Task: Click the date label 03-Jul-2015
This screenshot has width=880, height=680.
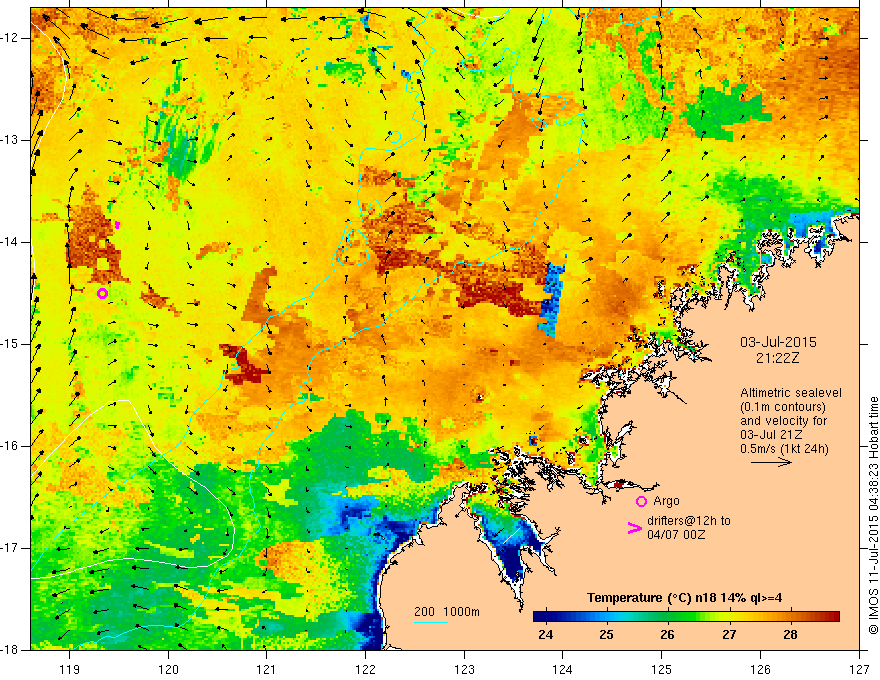Action: (778, 342)
